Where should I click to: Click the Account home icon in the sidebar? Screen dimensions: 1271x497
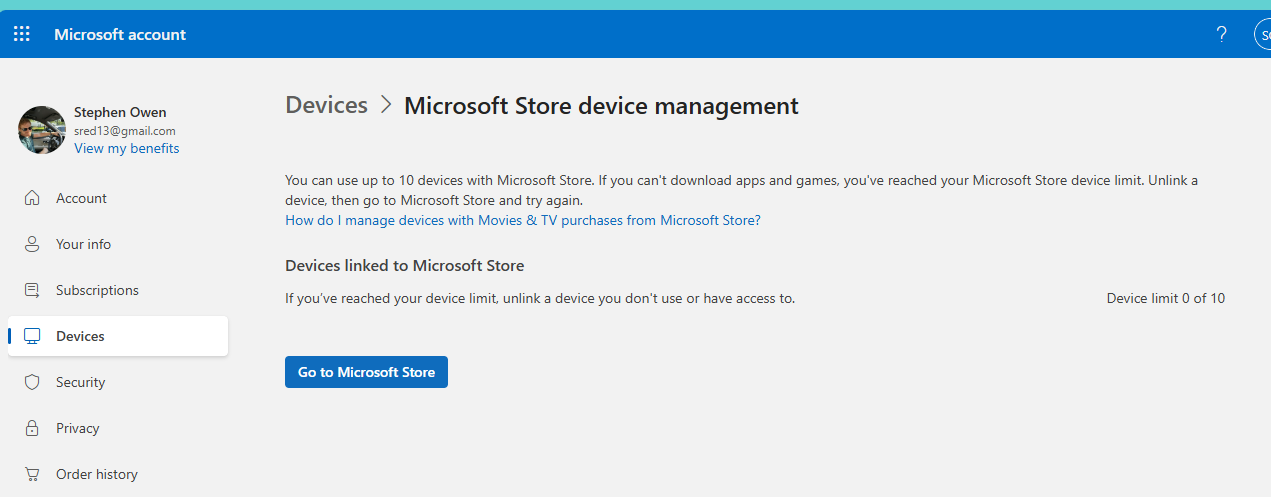(x=32, y=198)
